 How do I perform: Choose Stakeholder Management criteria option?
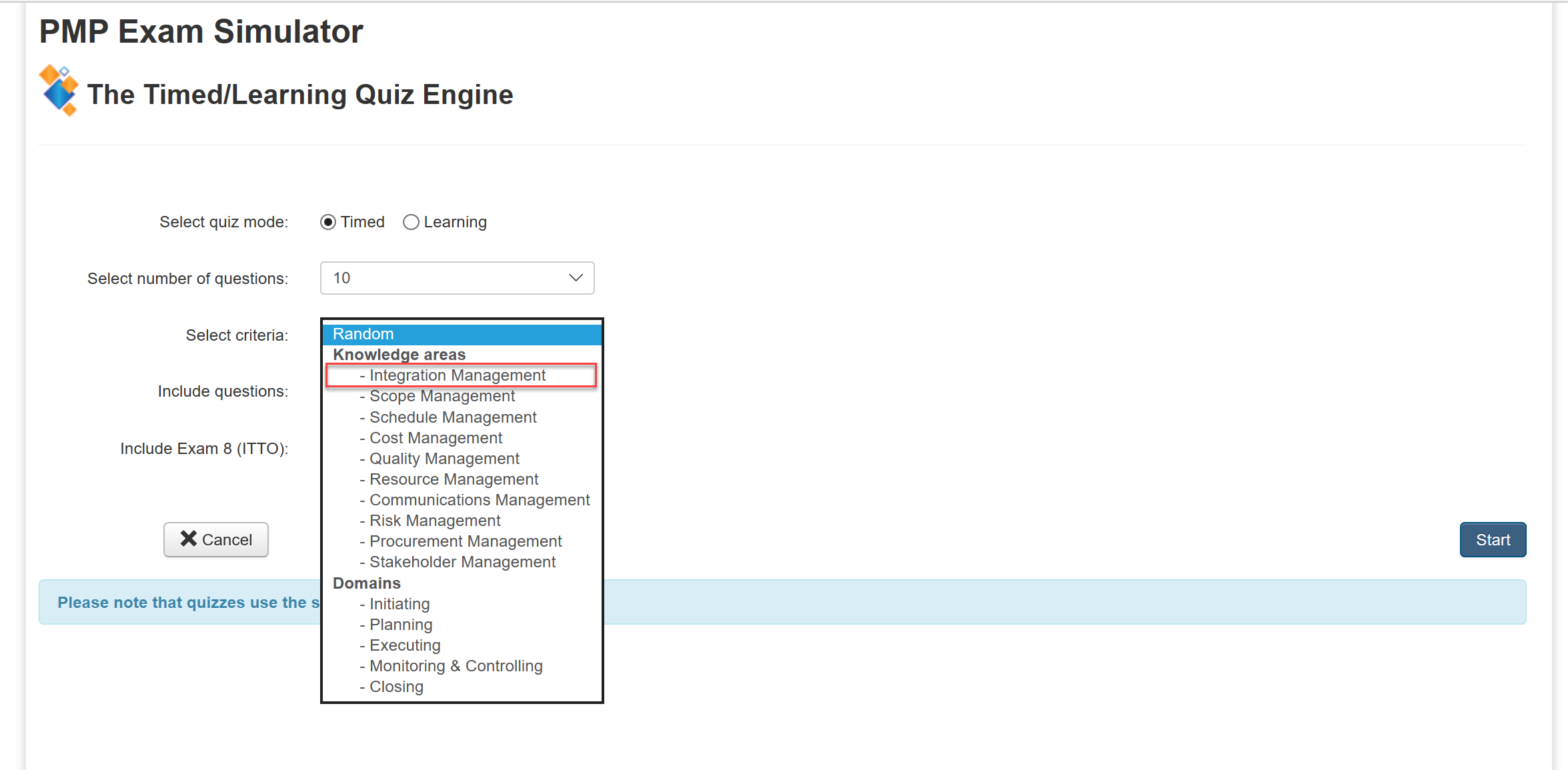coord(462,562)
